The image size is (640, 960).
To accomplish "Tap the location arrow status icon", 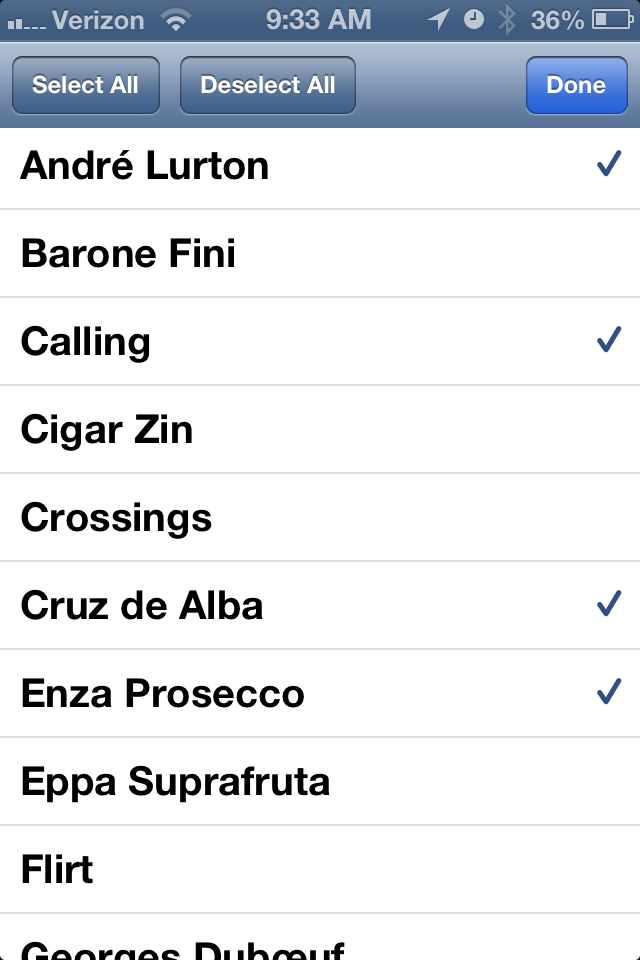I will coord(439,20).
